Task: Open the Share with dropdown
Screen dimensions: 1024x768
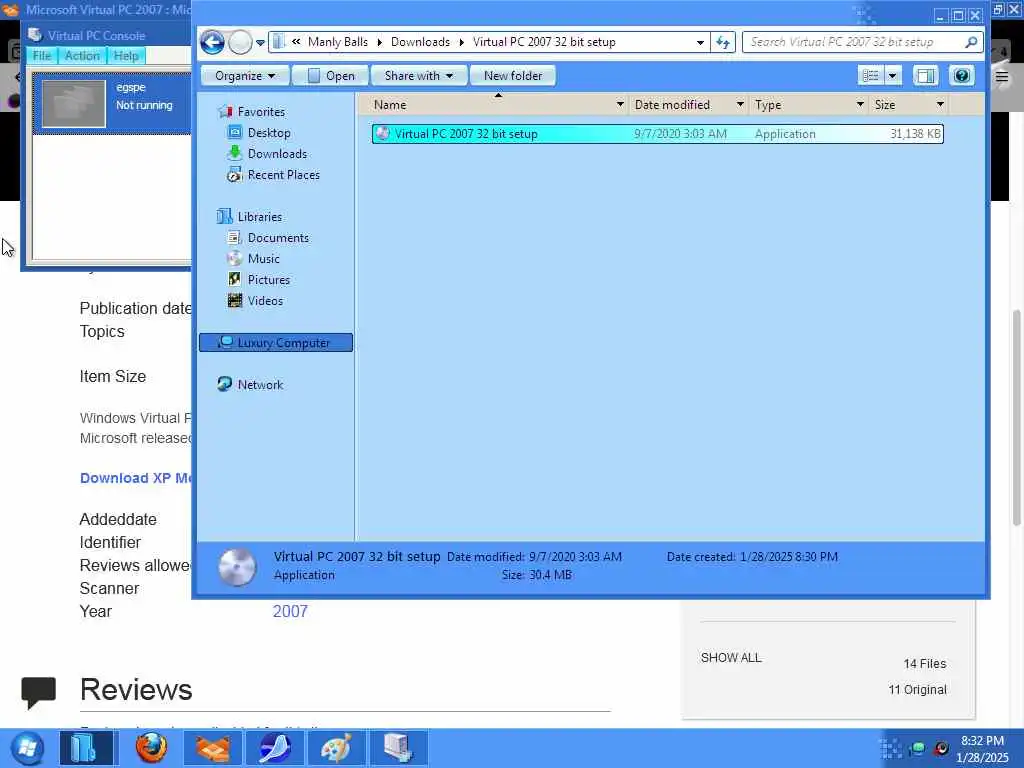Action: tap(419, 76)
